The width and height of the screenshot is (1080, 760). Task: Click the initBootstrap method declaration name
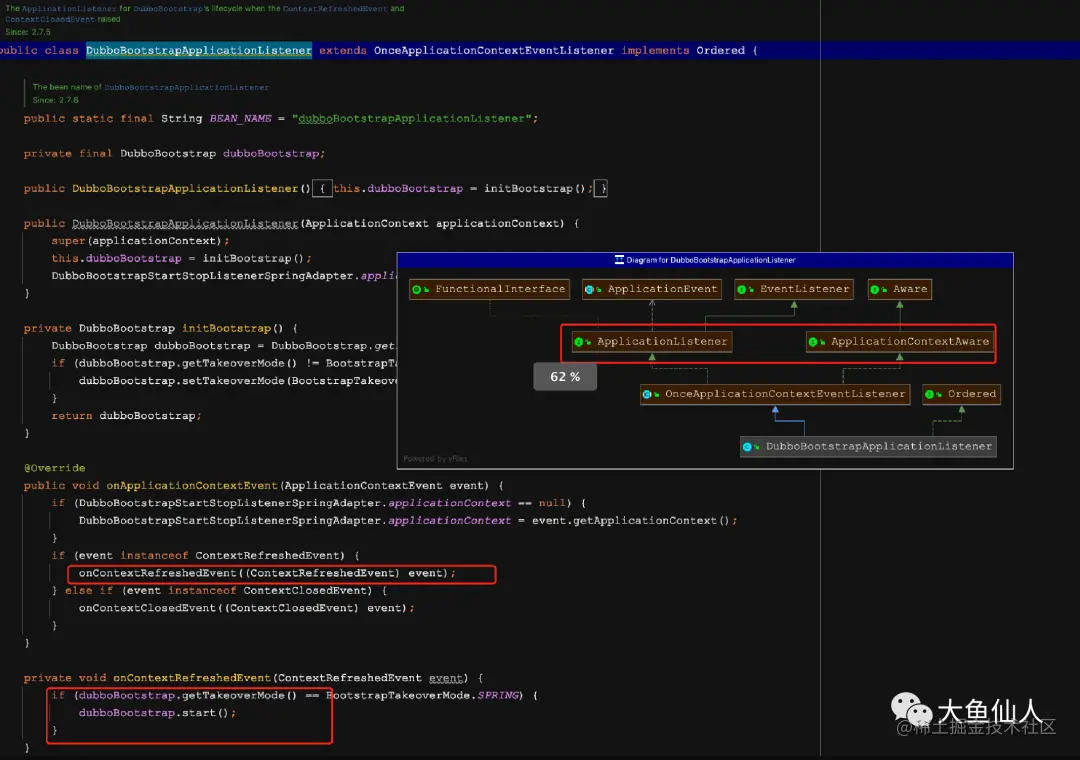(226, 328)
